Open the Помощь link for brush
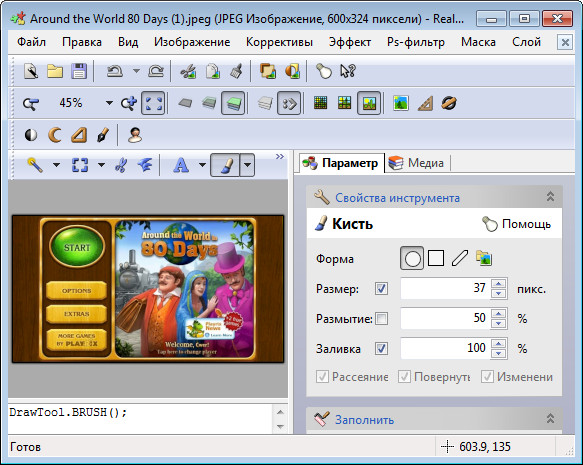The image size is (583, 465). pyautogui.click(x=517, y=224)
